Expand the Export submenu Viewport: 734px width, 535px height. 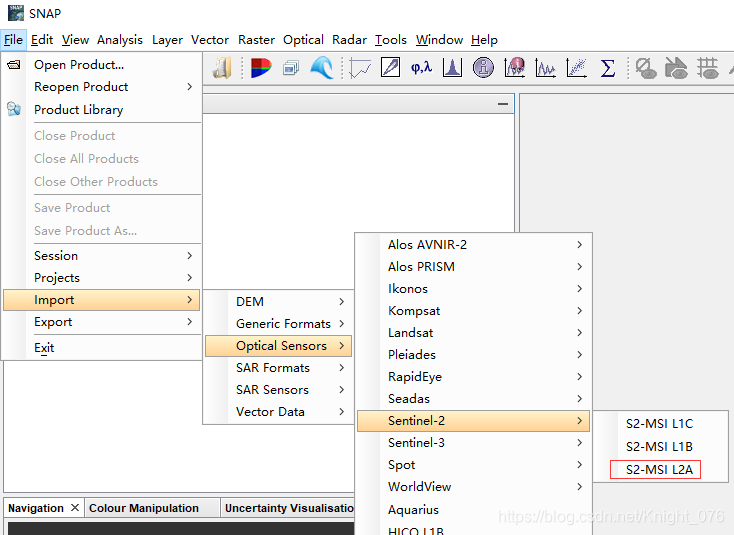tap(102, 322)
